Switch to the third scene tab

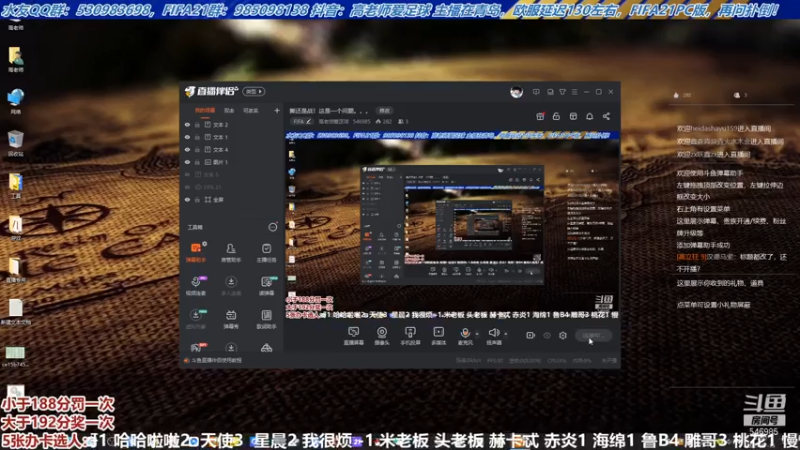point(250,110)
